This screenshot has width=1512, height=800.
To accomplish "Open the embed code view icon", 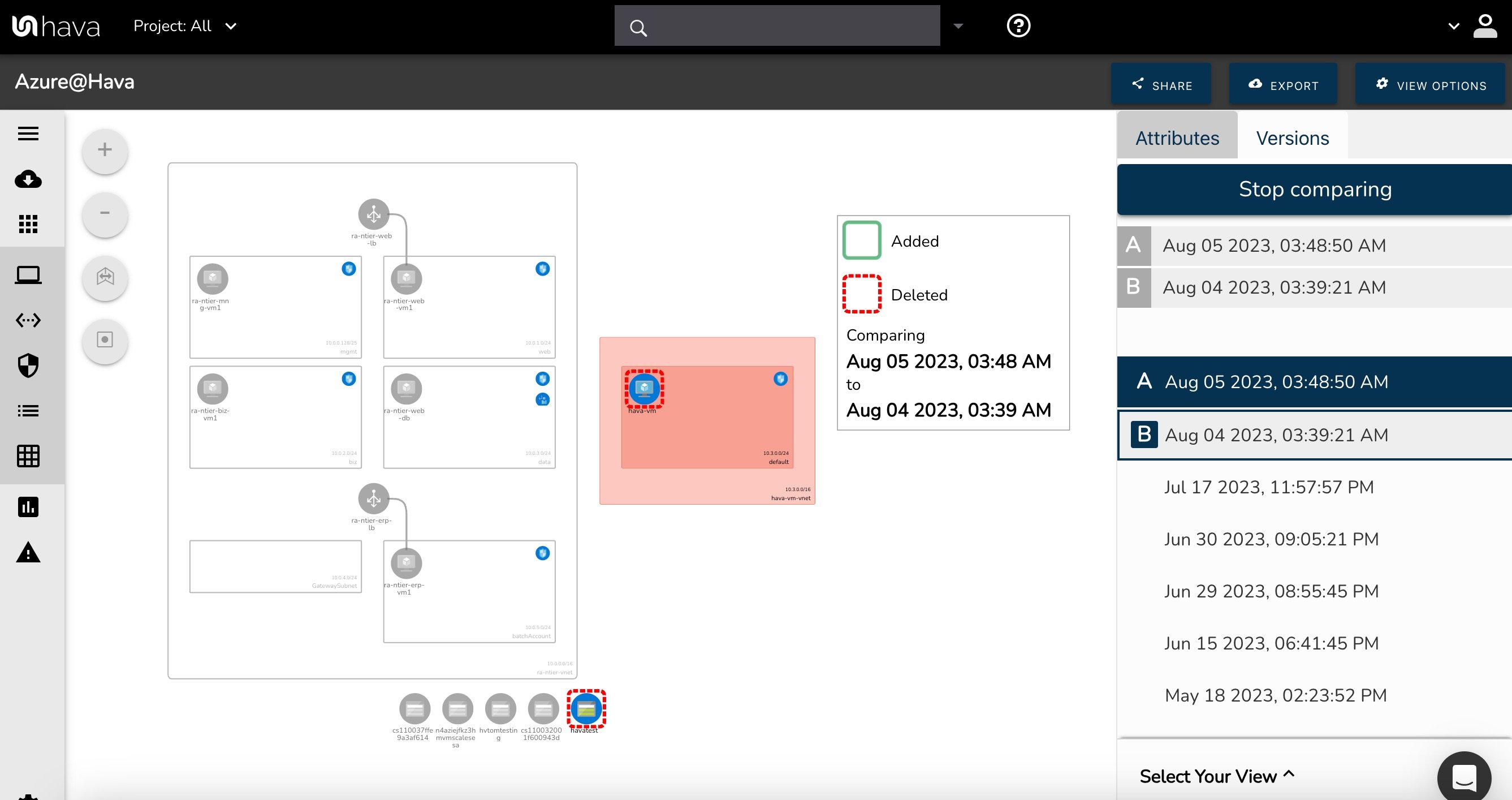I will pos(28,320).
